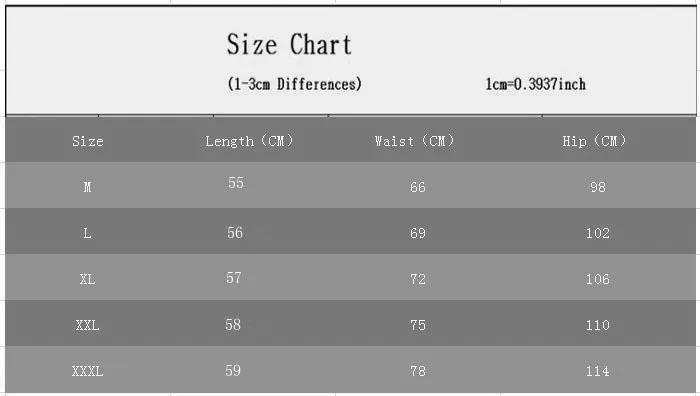Click the length value 55 cell
700x396 pixels.
236,183
